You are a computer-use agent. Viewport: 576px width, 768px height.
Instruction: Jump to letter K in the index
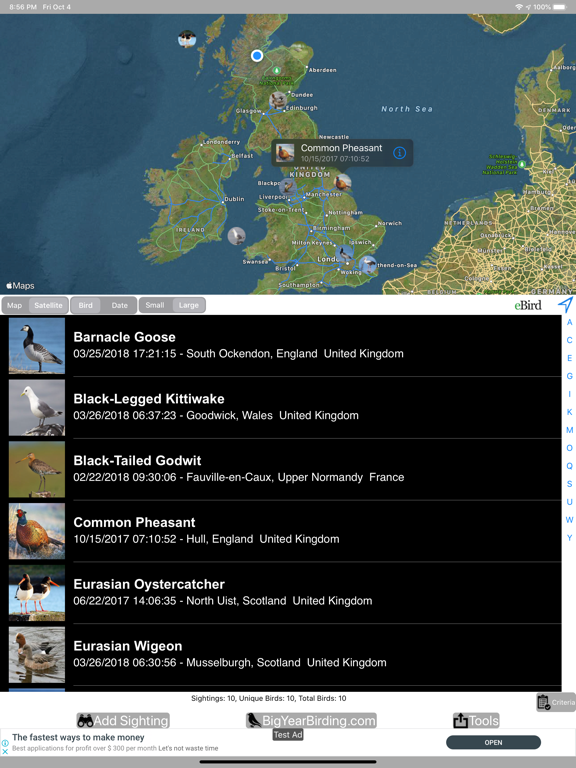[569, 412]
